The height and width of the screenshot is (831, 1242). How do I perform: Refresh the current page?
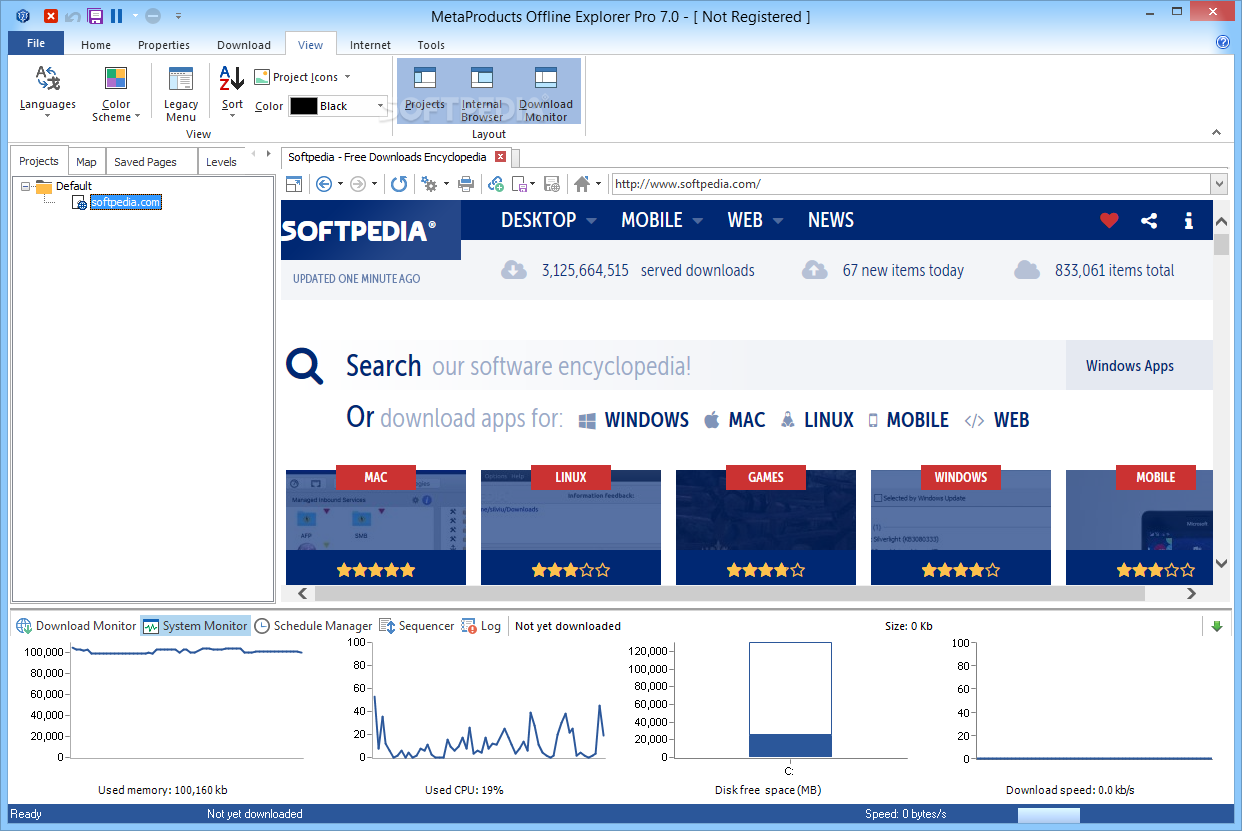[399, 184]
